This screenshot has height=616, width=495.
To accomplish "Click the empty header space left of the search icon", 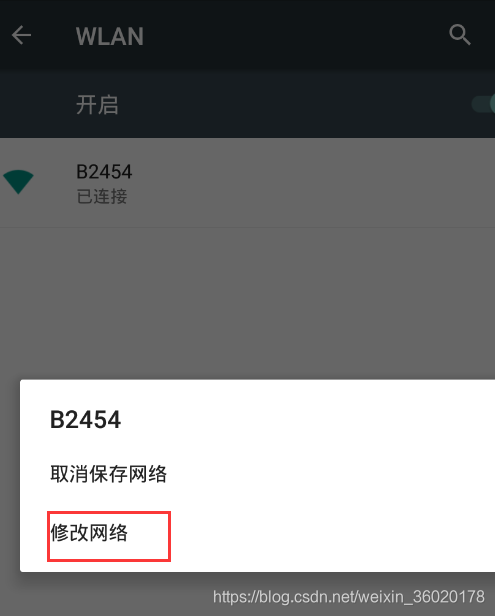I will [295, 35].
